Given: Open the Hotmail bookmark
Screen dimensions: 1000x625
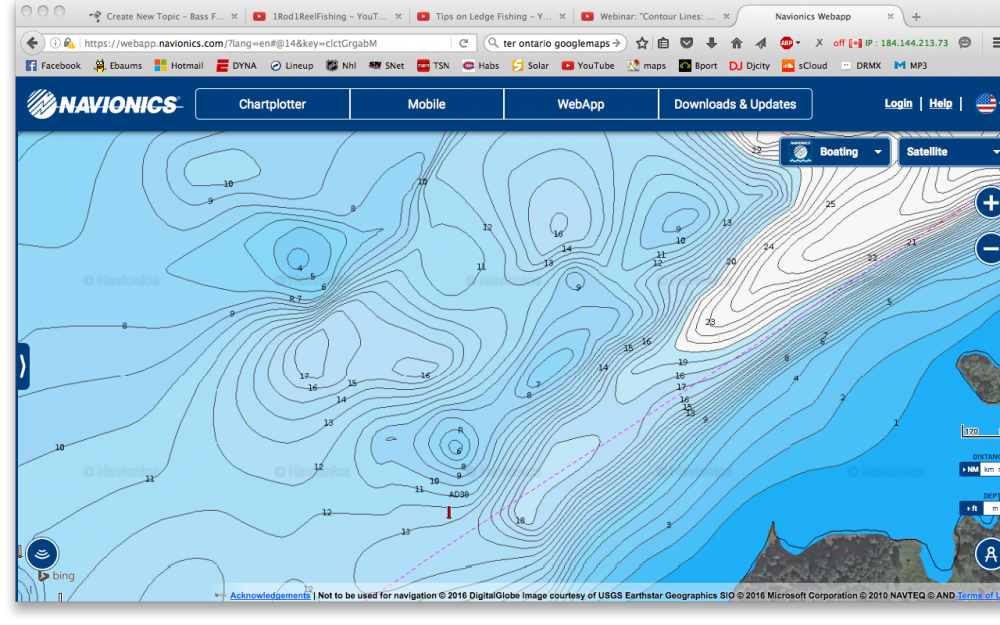Looking at the screenshot, I should point(179,65).
